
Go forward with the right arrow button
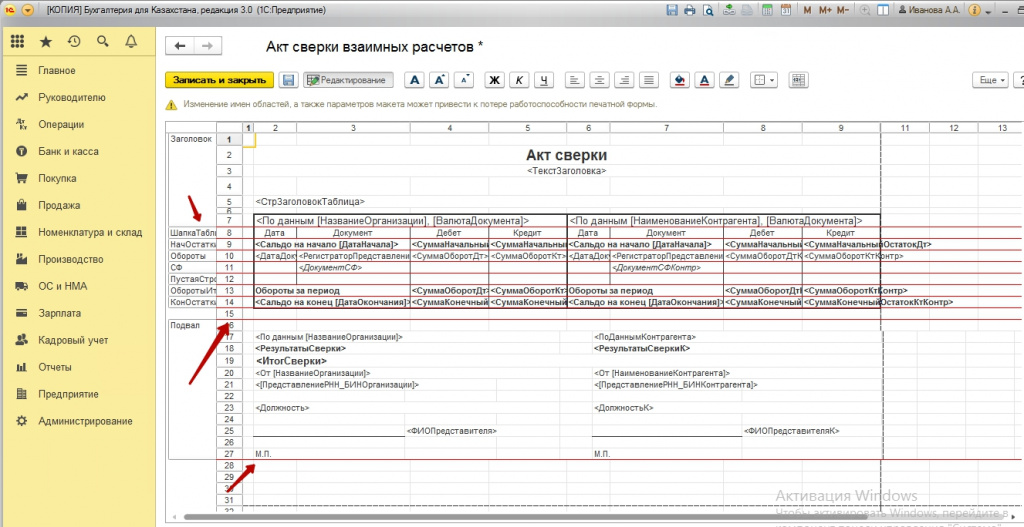click(208, 46)
